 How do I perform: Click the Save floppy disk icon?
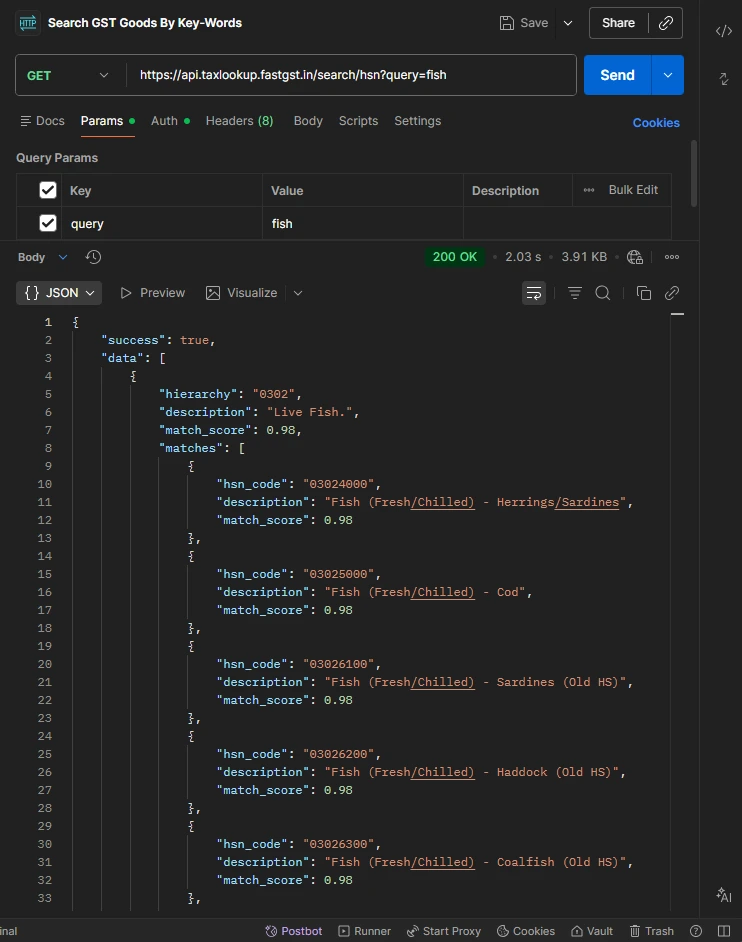click(506, 23)
